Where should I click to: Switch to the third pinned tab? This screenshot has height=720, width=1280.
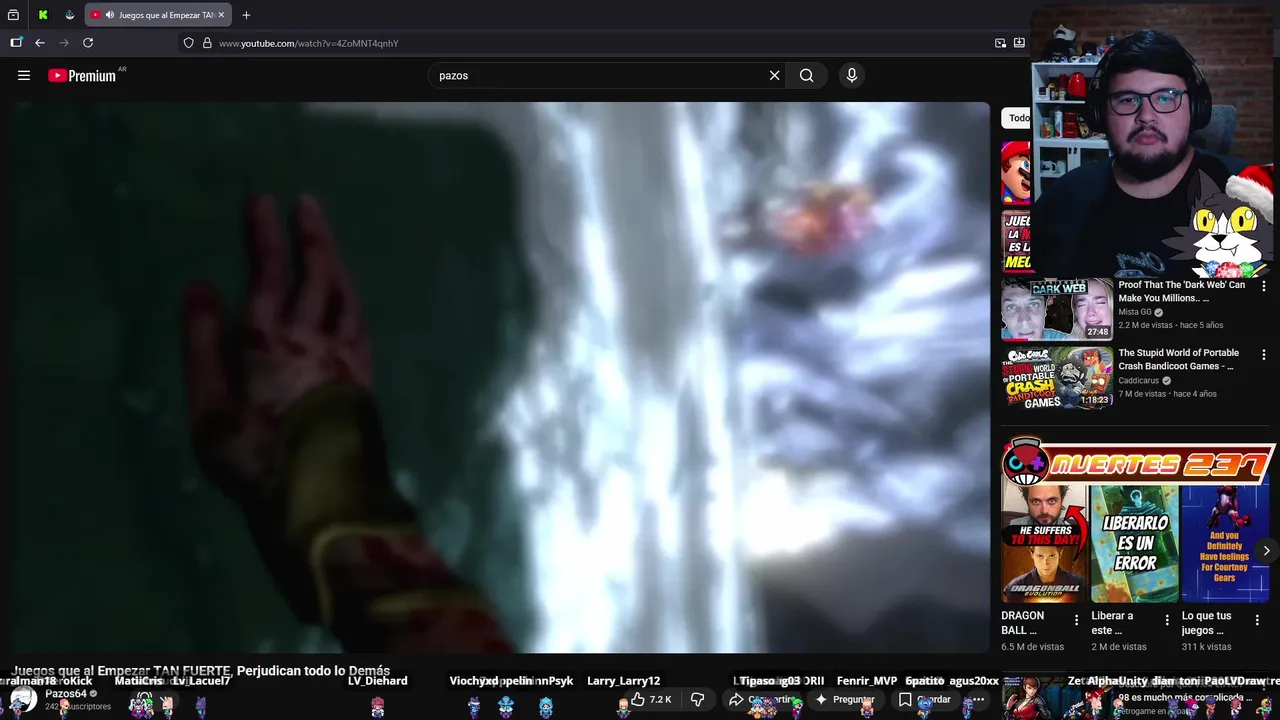pyautogui.click(x=69, y=15)
